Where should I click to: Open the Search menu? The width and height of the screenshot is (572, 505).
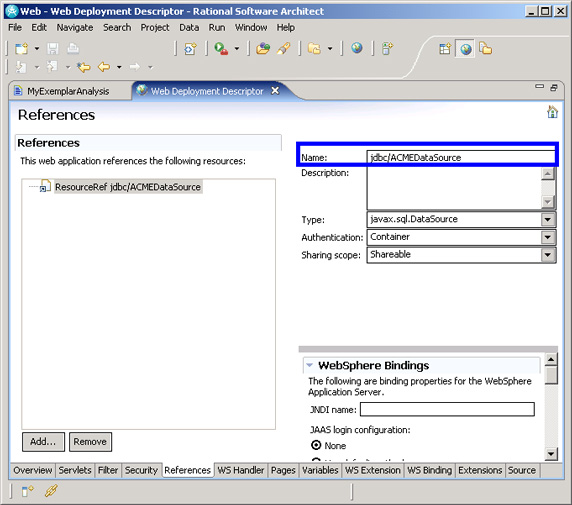117,27
